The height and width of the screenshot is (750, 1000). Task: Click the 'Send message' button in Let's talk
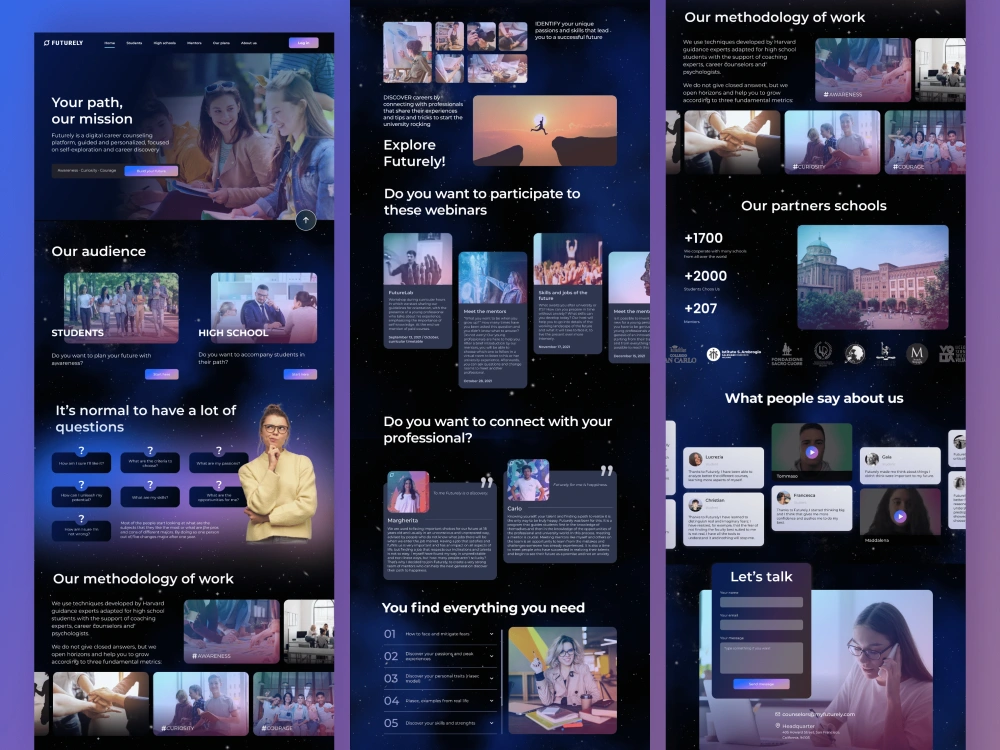761,684
